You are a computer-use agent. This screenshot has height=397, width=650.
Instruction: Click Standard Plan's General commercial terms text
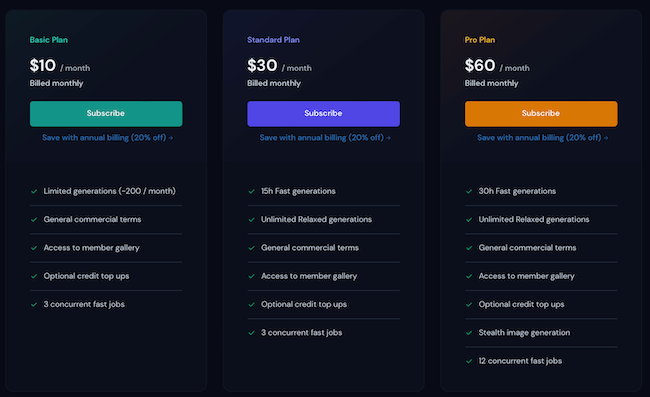(310, 248)
